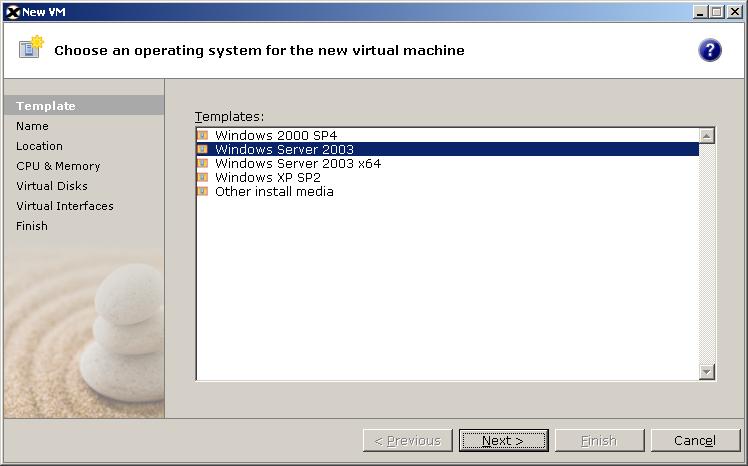Click the templates list scroll up arrow

click(x=706, y=136)
